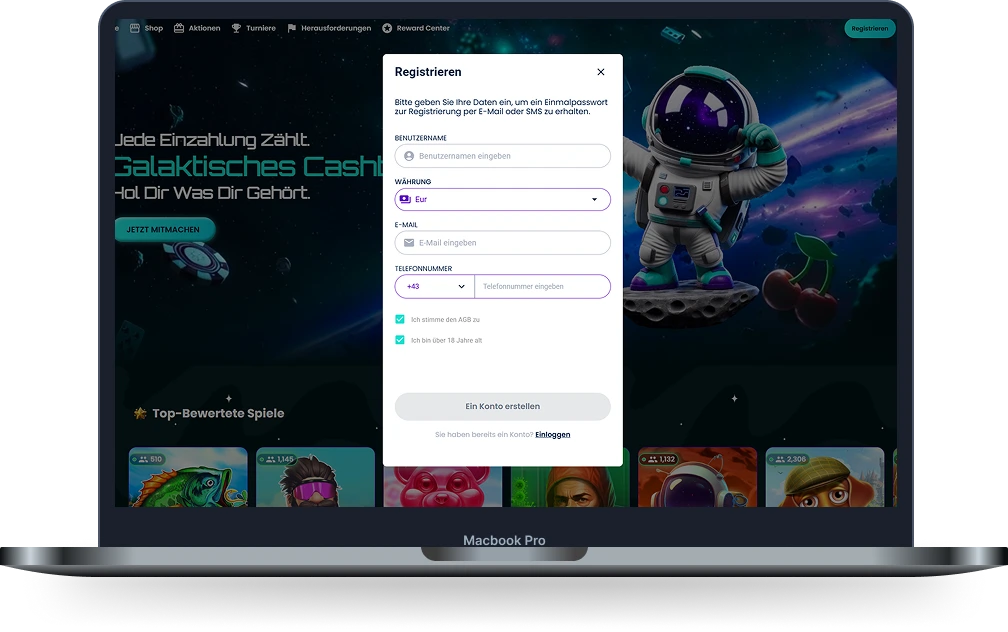Click the Aktionen gift icon
This screenshot has width=1008, height=632.
[179, 28]
